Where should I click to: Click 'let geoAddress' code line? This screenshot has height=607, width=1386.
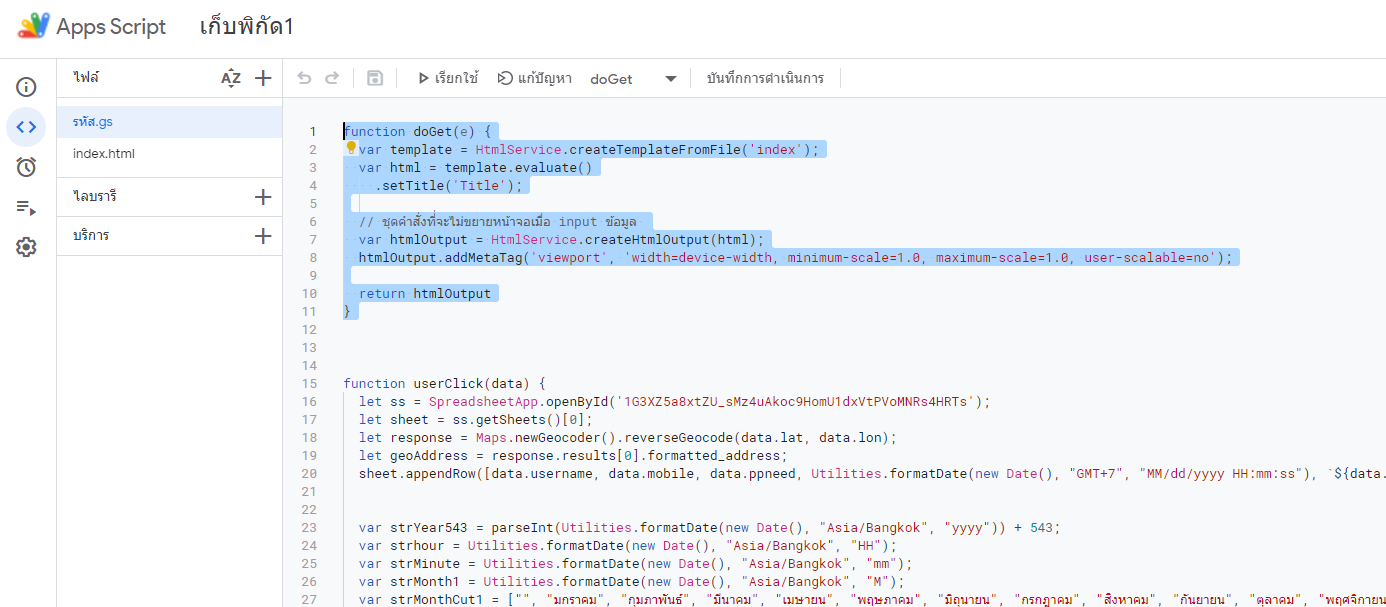574,455
